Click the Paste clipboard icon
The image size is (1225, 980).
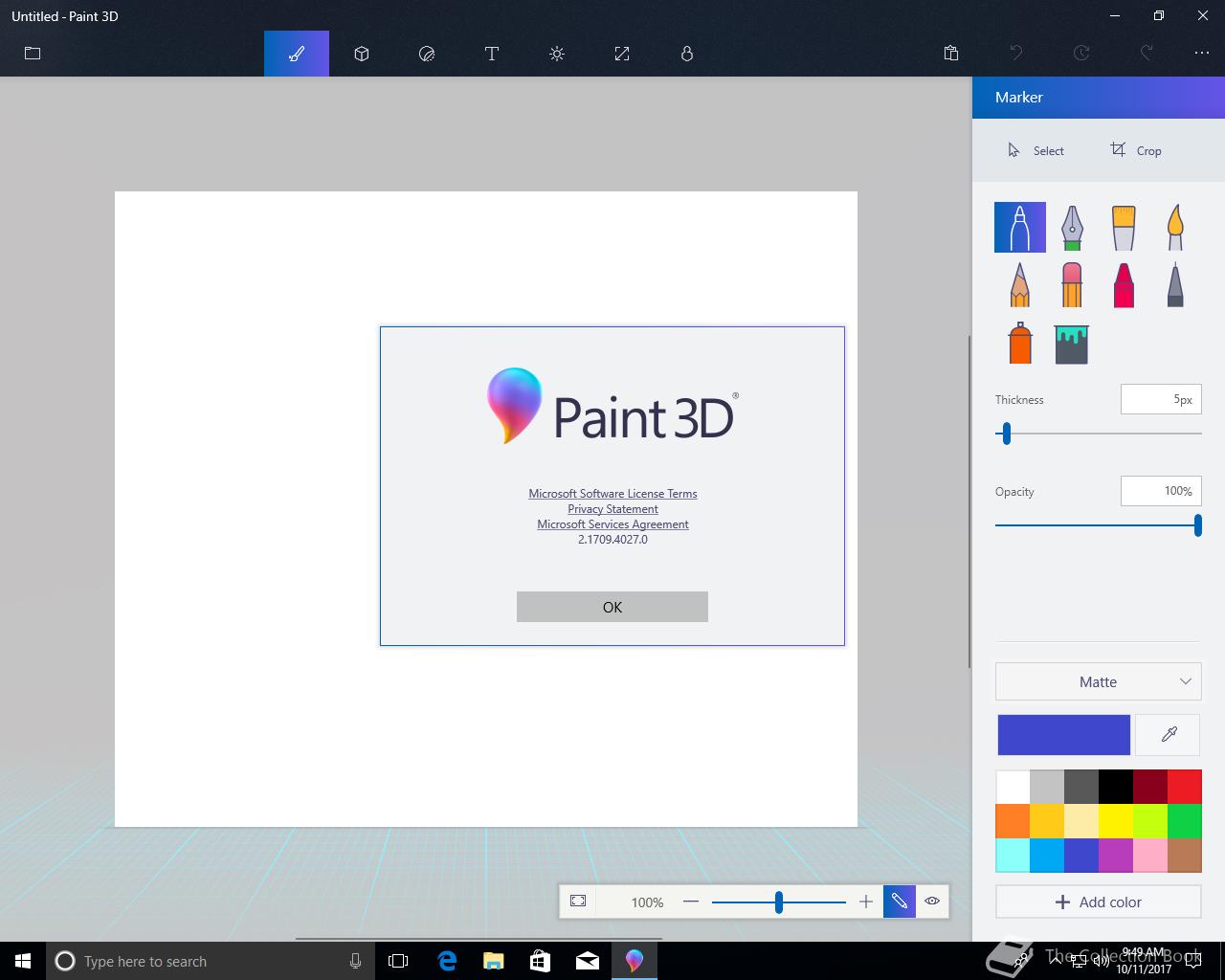[x=951, y=54]
